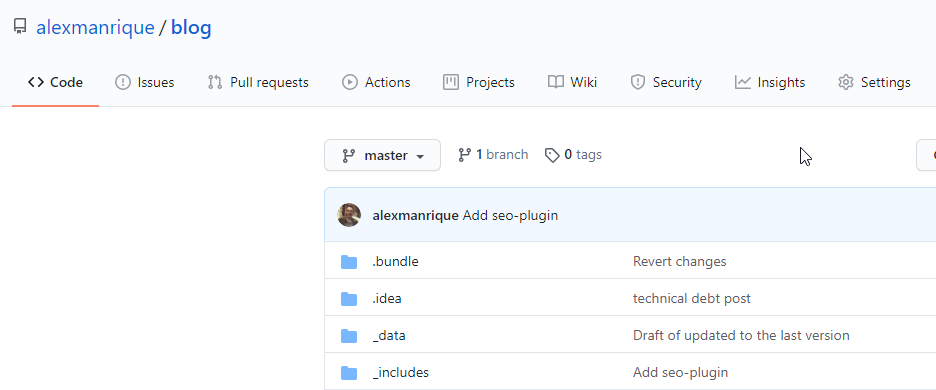The image size is (936, 390).
Task: Open the Wiki tab
Action: (x=572, y=82)
